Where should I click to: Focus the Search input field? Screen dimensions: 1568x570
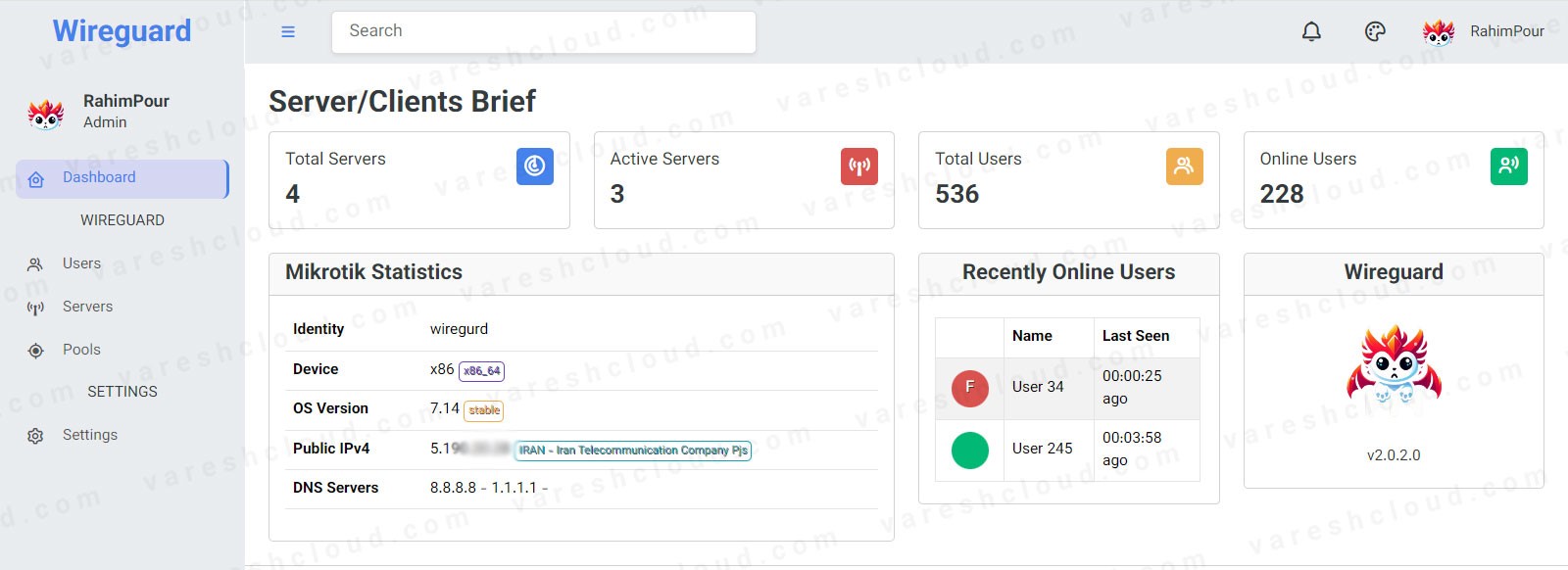click(544, 32)
